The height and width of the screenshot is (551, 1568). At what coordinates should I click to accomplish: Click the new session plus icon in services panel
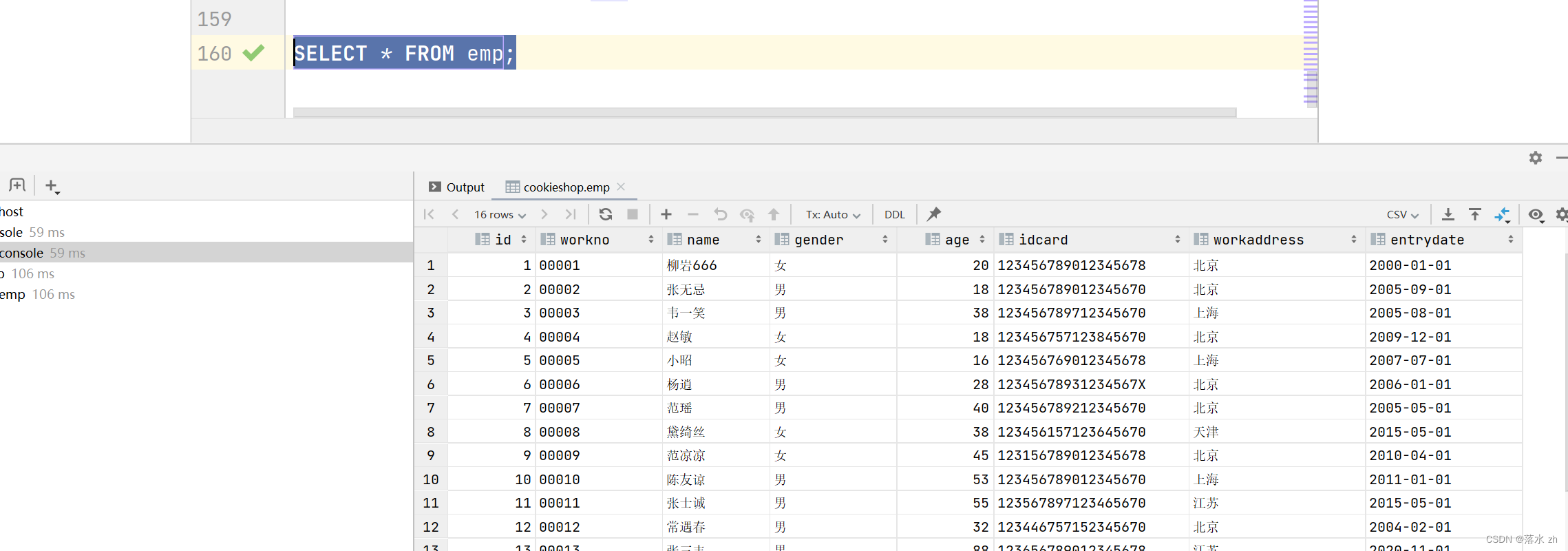[x=52, y=185]
